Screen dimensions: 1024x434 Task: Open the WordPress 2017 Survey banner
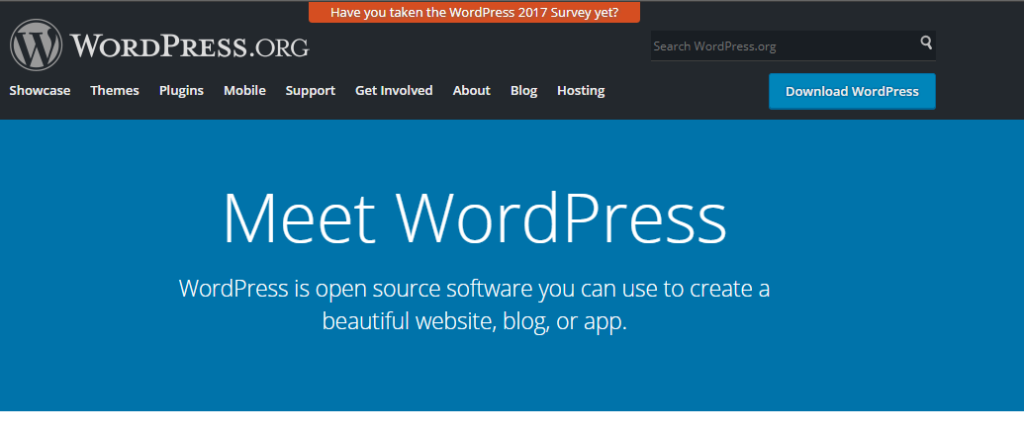(474, 12)
